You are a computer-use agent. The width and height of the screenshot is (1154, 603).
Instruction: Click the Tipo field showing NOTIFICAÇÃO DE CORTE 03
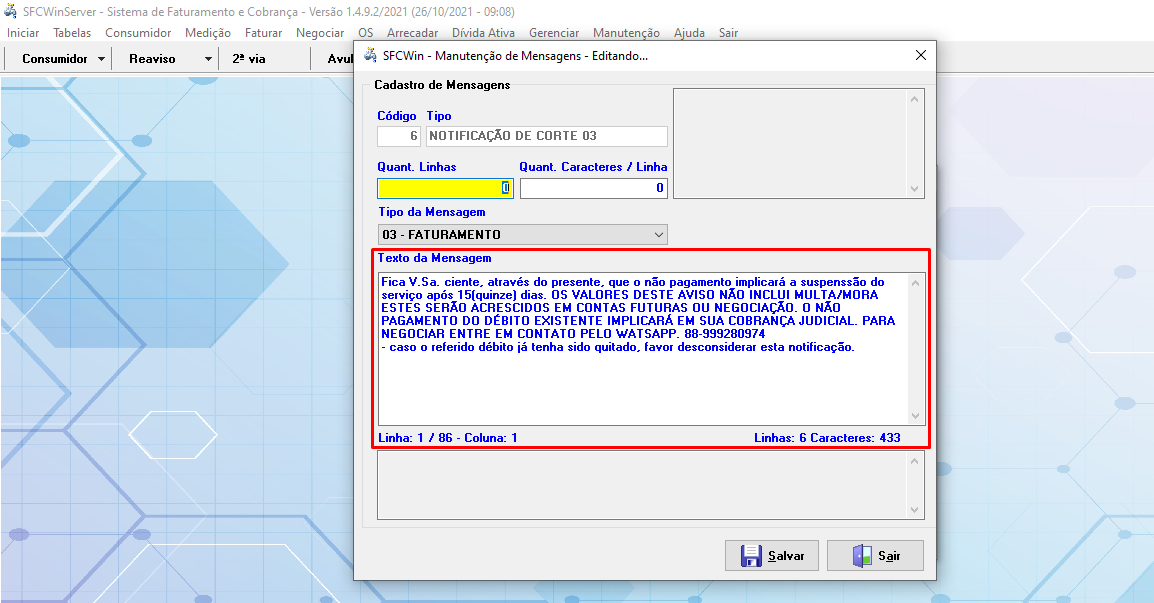(546, 136)
